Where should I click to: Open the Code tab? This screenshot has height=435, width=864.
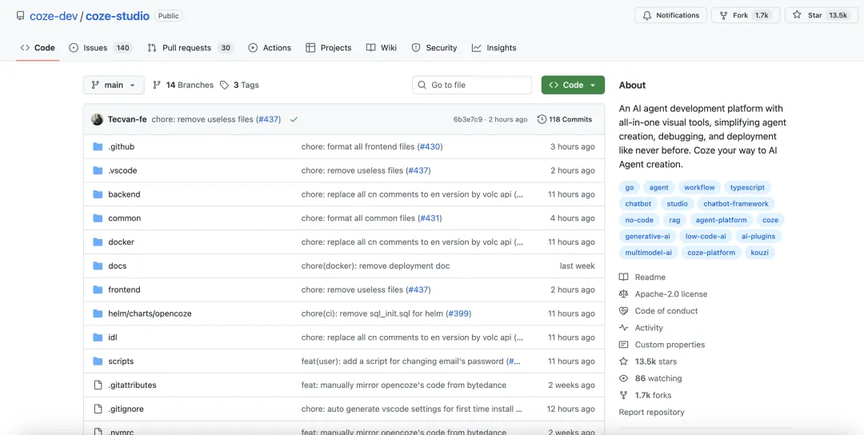(x=37, y=48)
